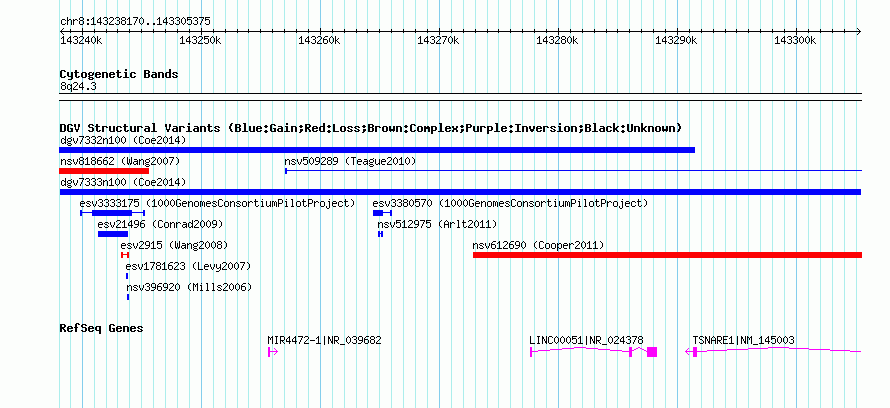This screenshot has width=890, height=408.
Task: Click the chr8:143238170..143305375 coordinate text
Action: (135, 22)
